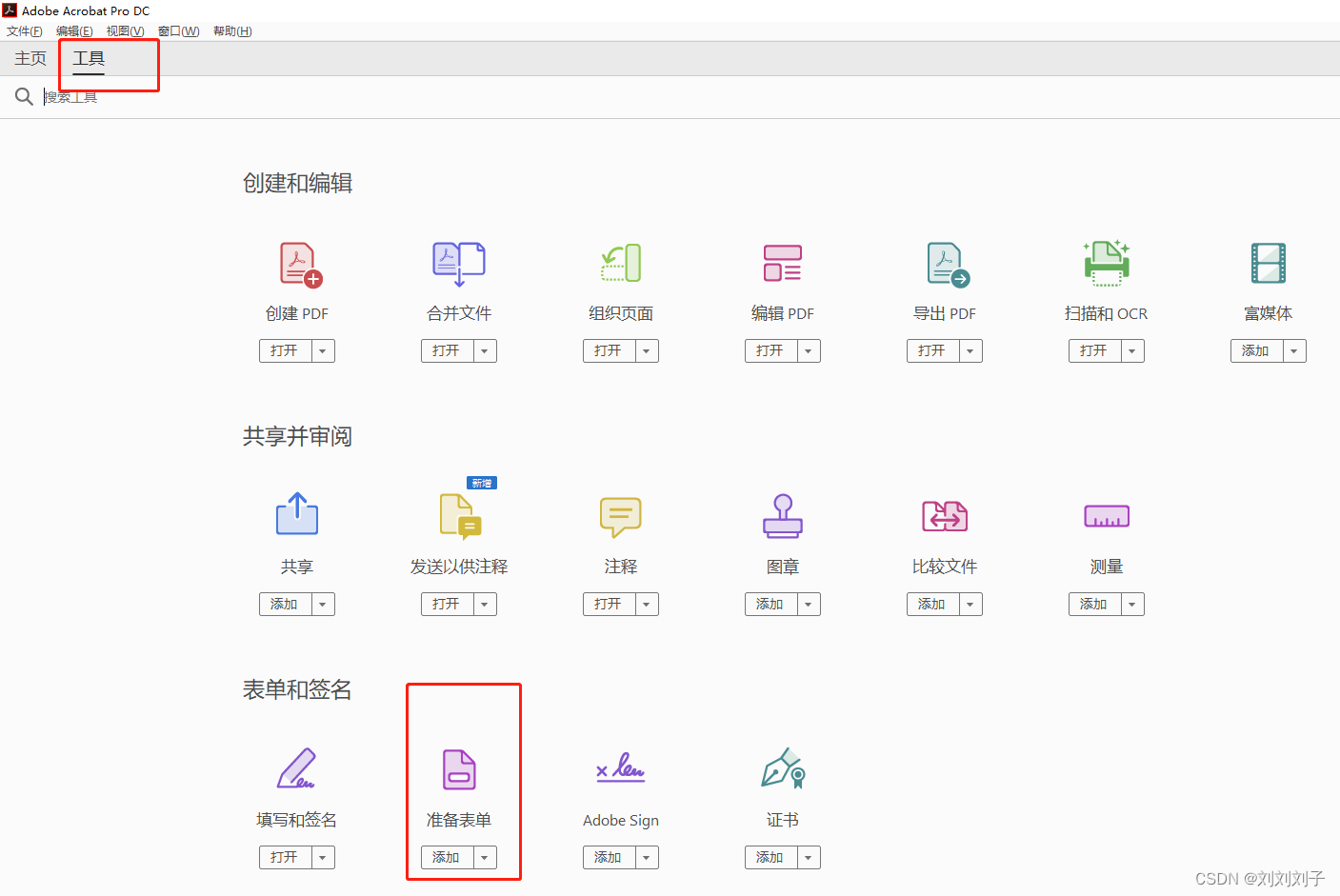The image size is (1340, 896).
Task: Expand dropdown arrow under 编辑 PDF
Action: pyautogui.click(x=809, y=350)
